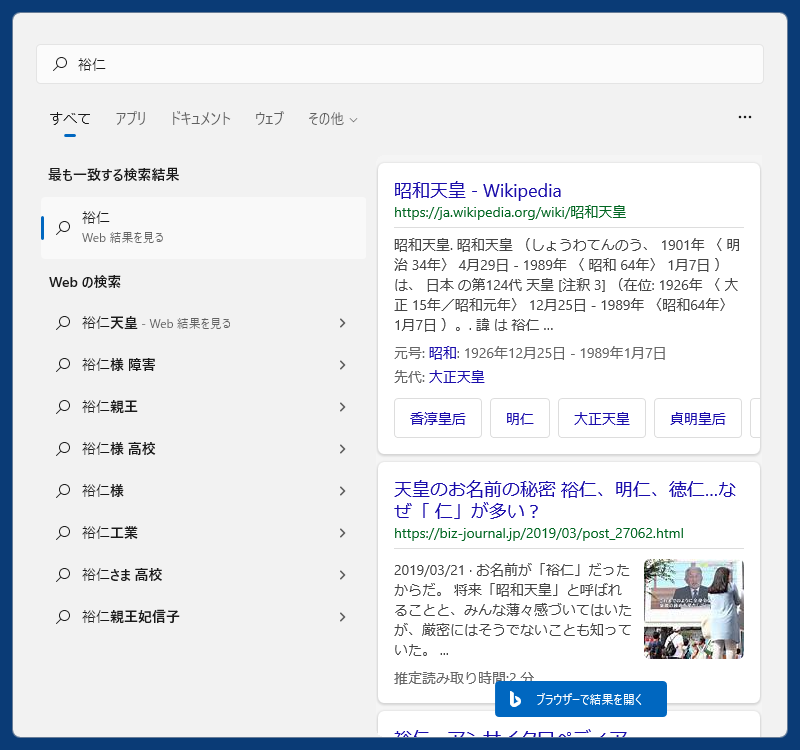Screen dimensions: 800x750
Task: Follow the 昭和 era link
Action: pyautogui.click(x=442, y=353)
